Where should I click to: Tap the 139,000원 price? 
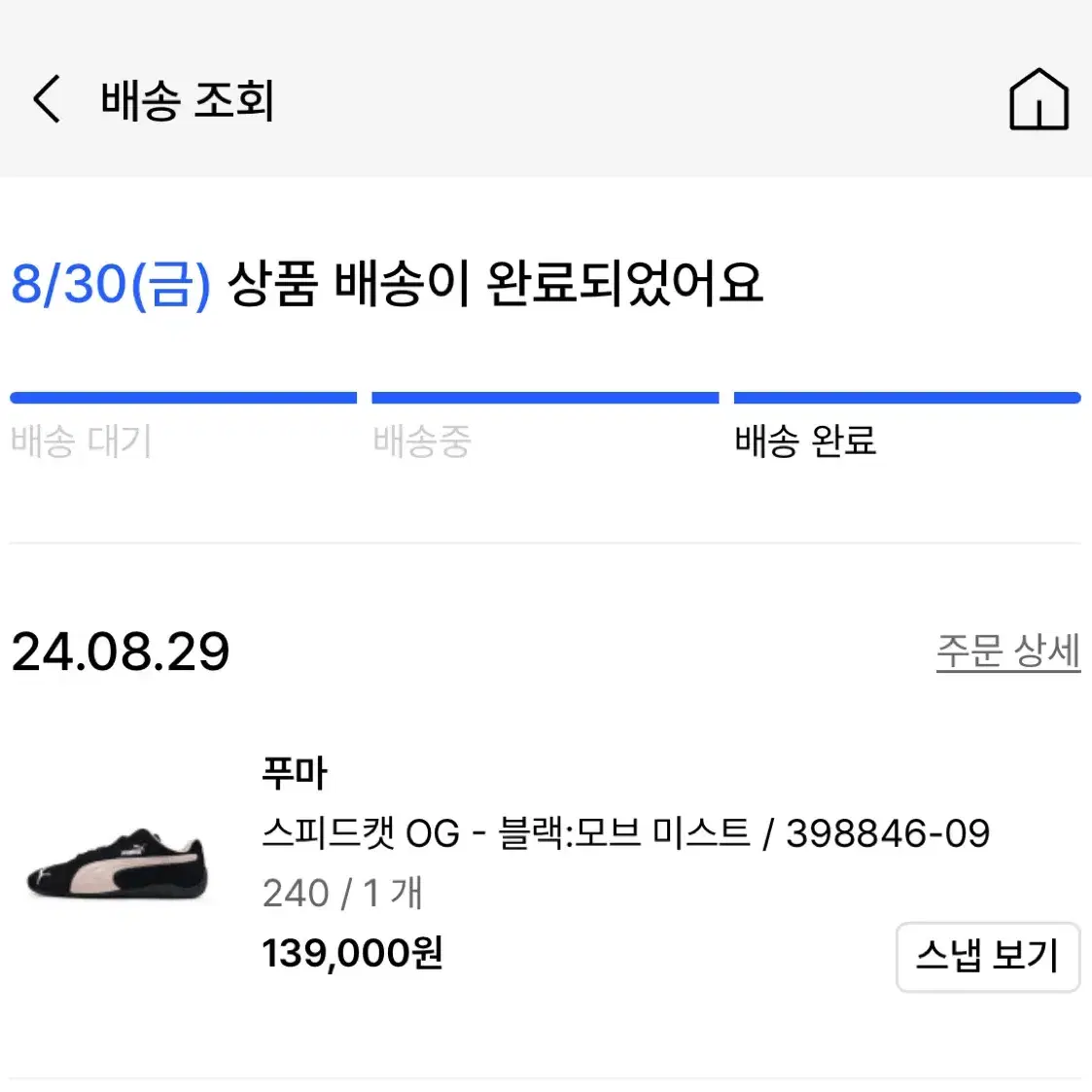352,953
